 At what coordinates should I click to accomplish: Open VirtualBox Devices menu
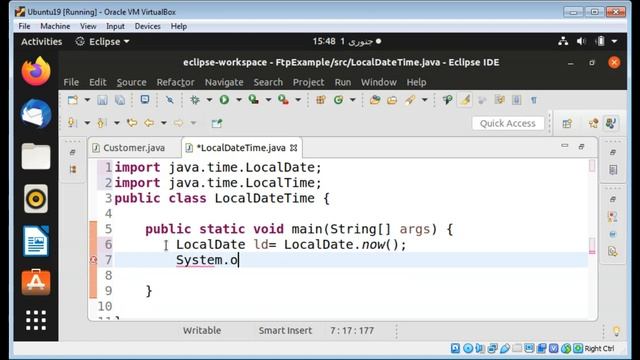147,26
